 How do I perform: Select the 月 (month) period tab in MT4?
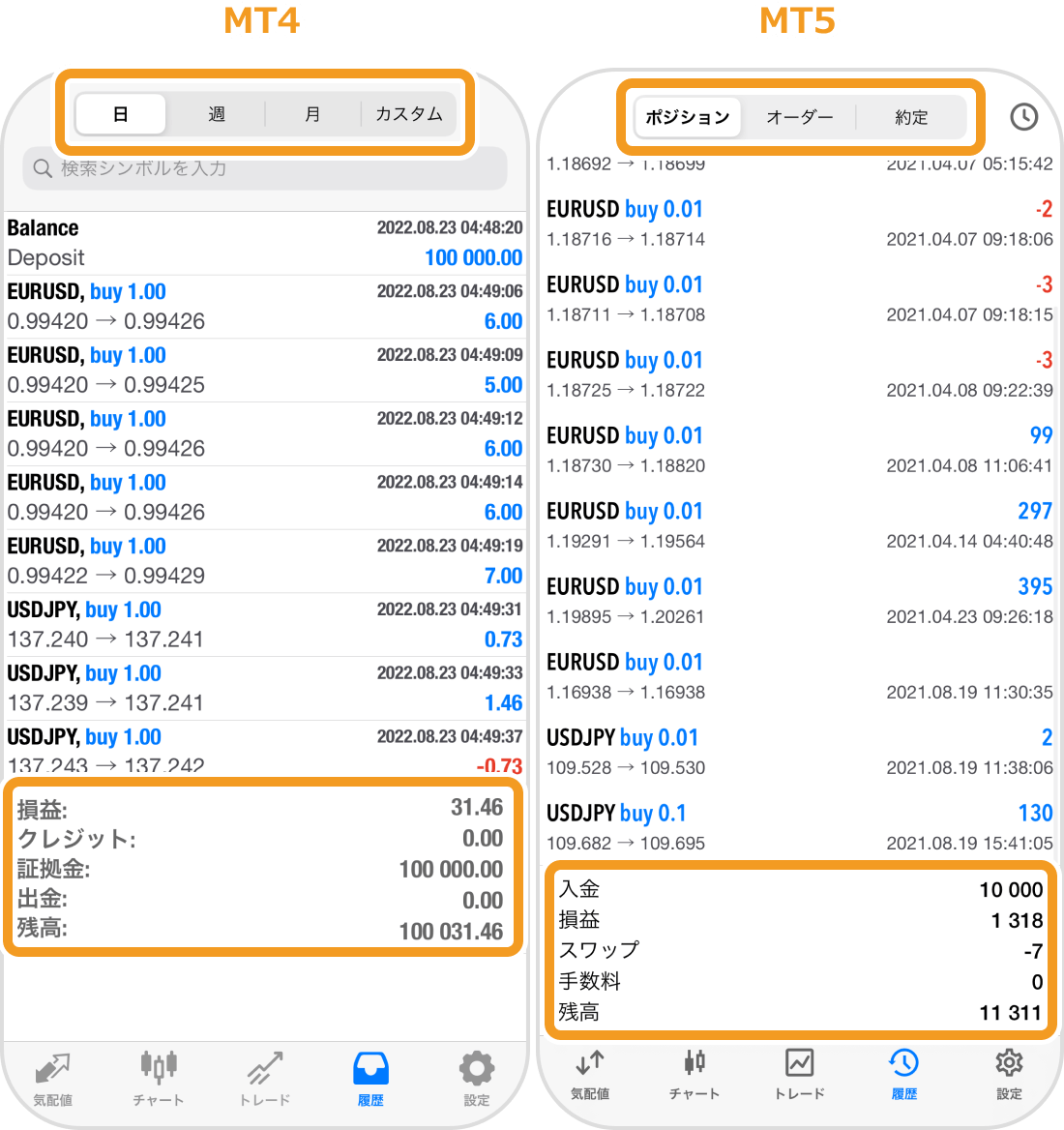click(311, 114)
